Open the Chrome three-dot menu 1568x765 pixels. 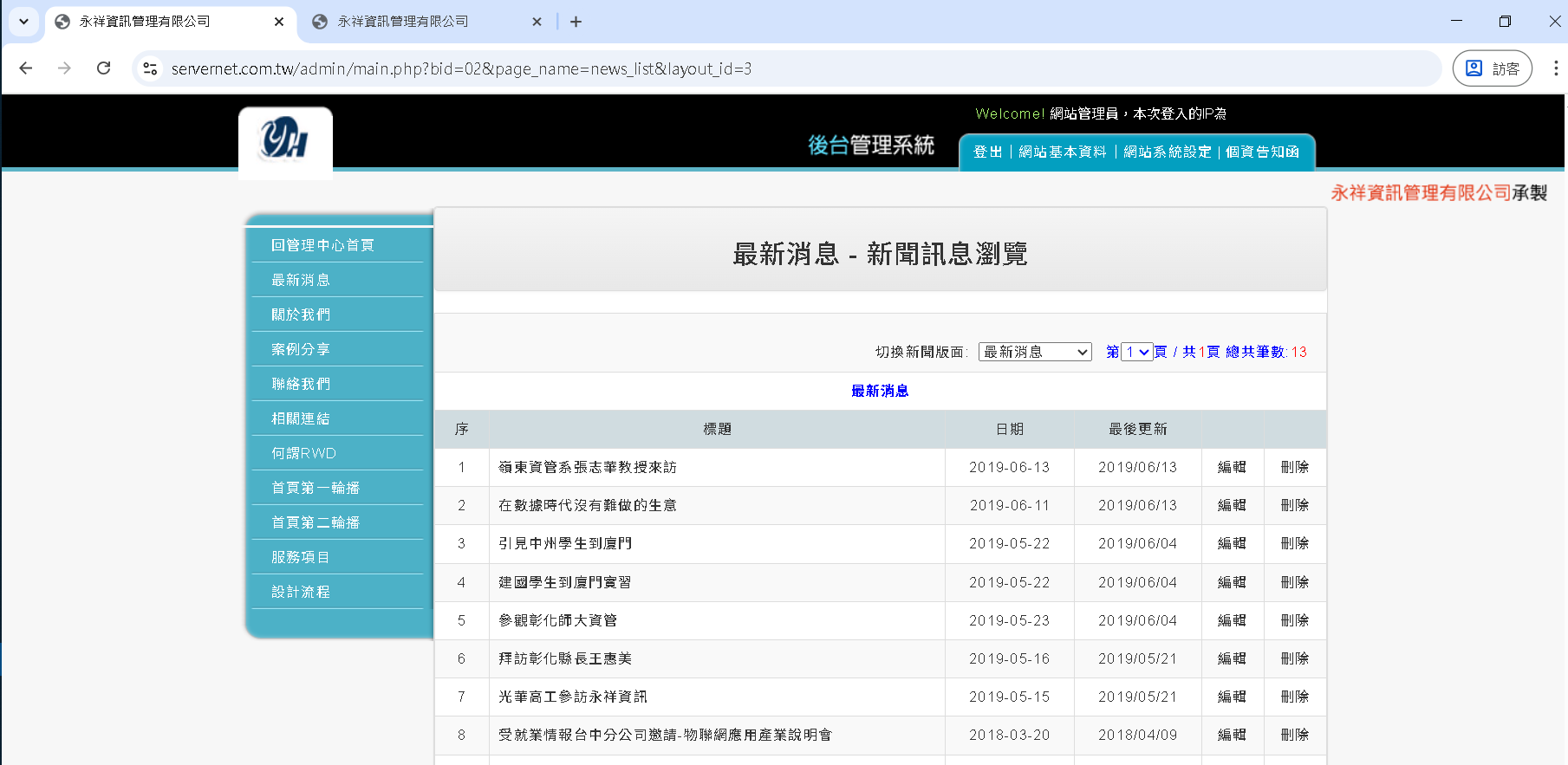coord(1555,68)
